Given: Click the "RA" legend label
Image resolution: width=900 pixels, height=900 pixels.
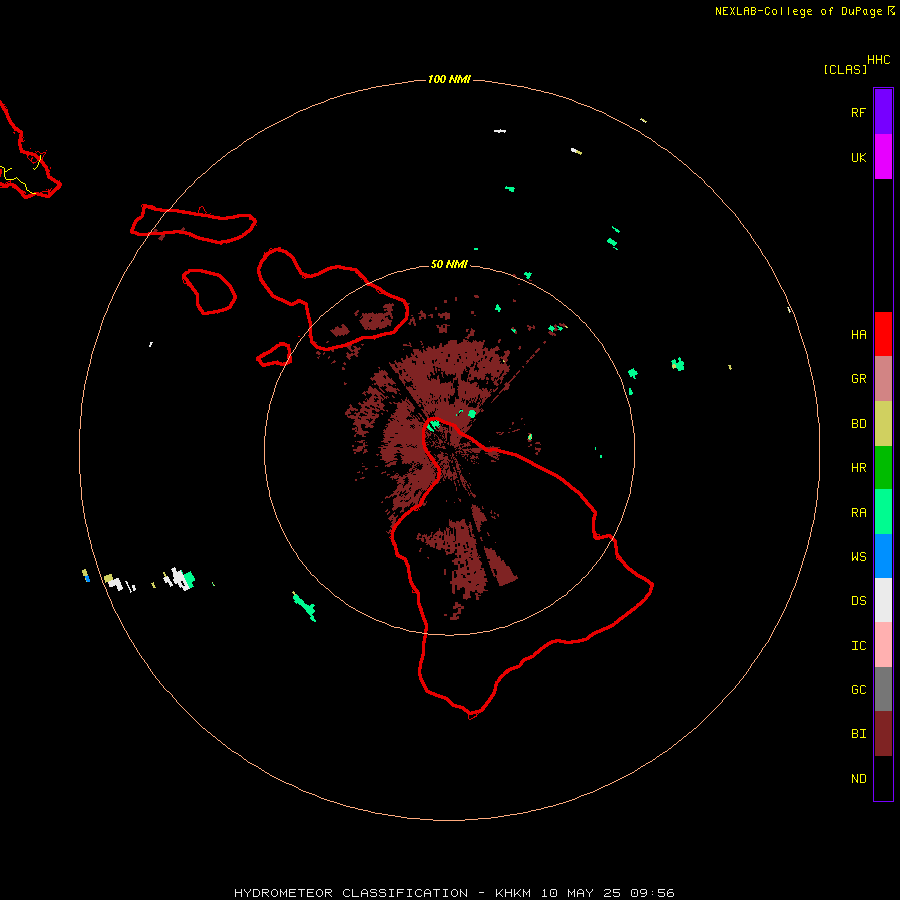Looking at the screenshot, I should click(858, 513).
